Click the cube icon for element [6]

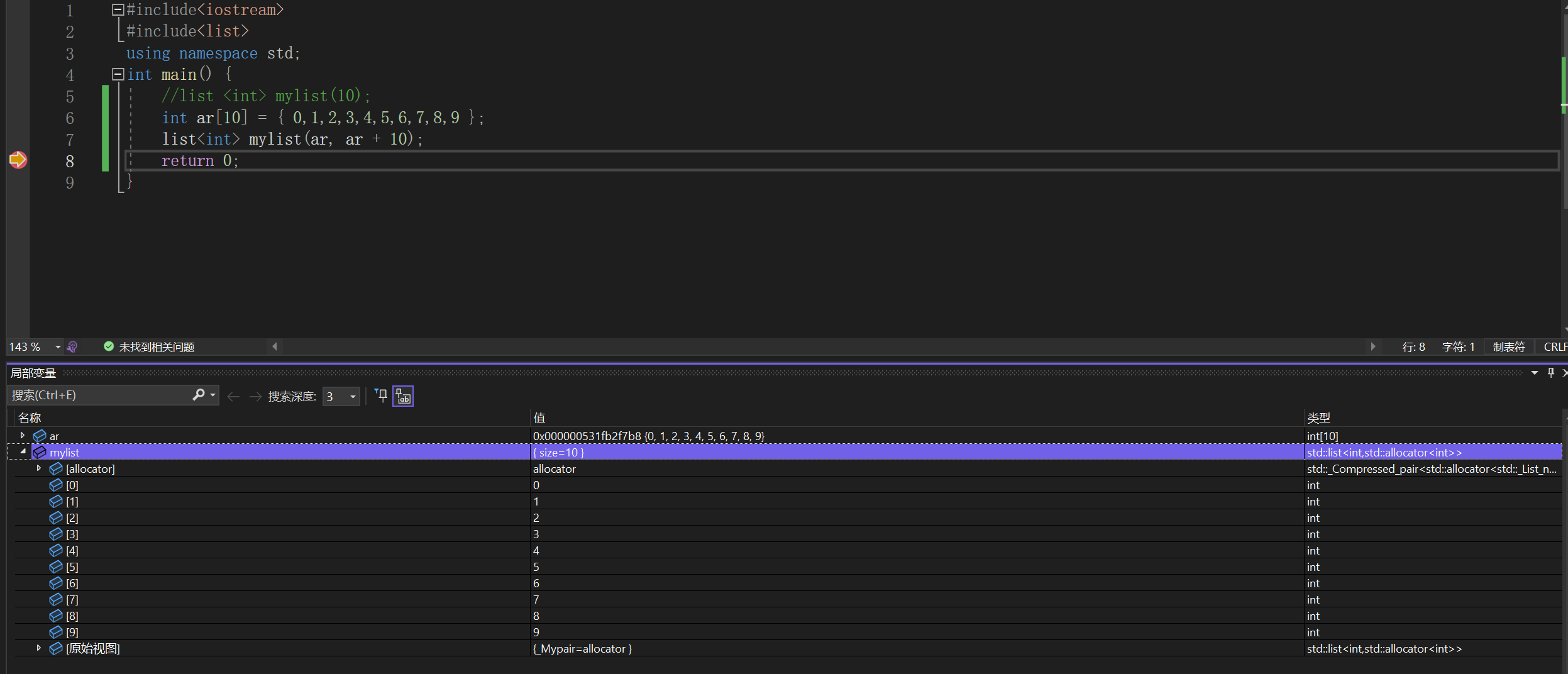(x=56, y=583)
